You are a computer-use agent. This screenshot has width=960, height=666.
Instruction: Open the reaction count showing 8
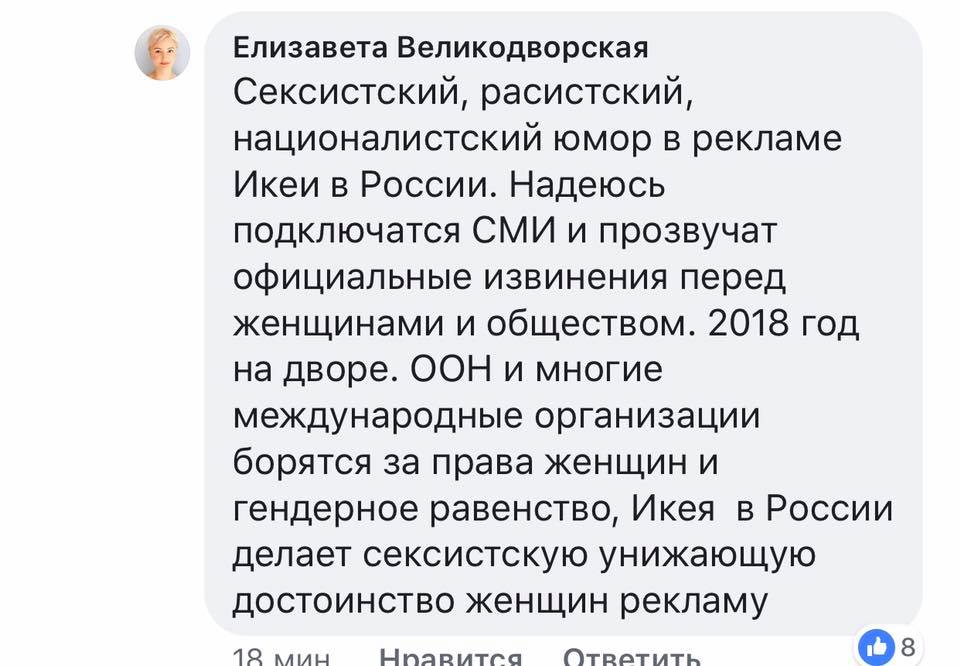(x=908, y=647)
